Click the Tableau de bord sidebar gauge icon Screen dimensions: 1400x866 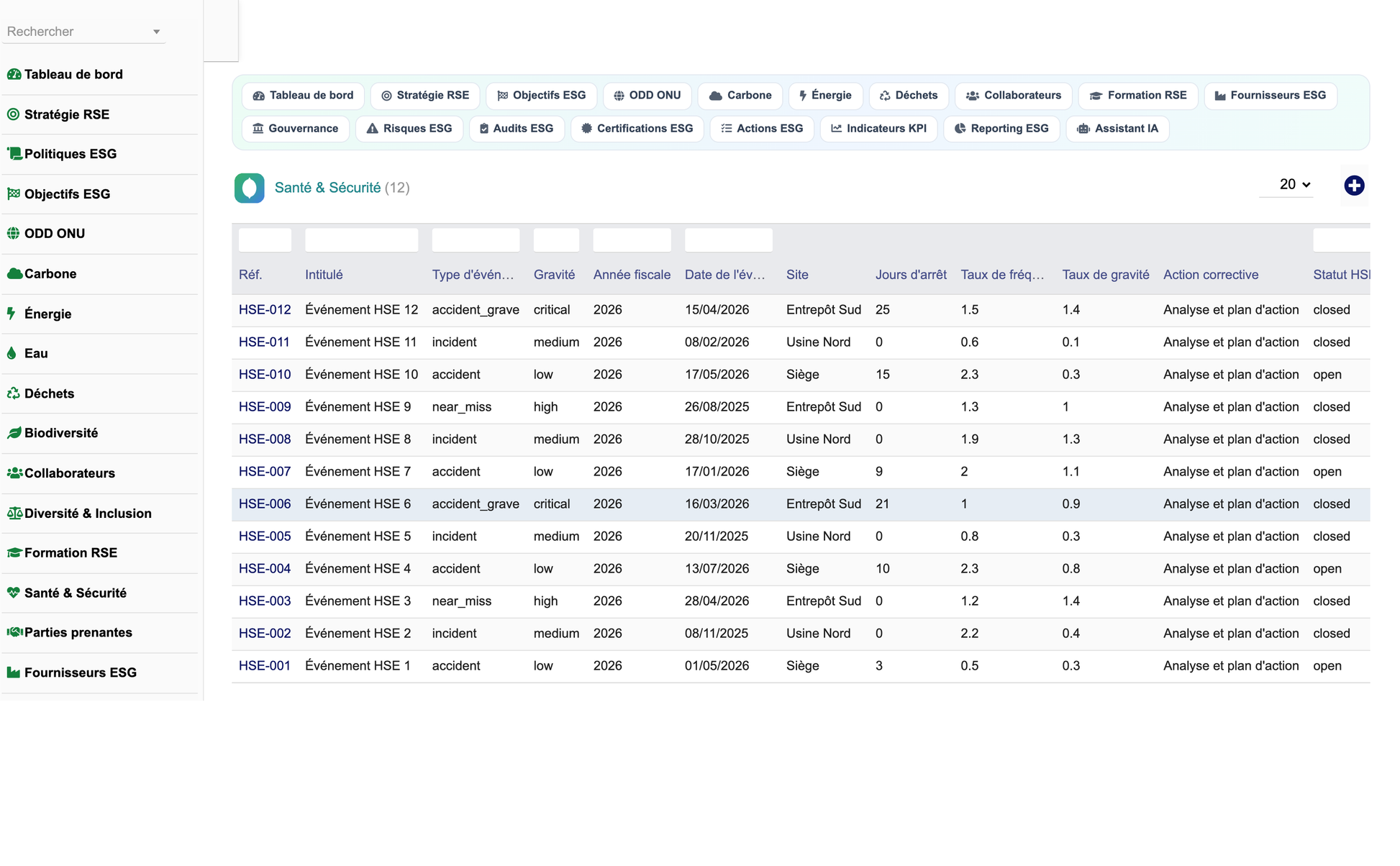(x=14, y=74)
